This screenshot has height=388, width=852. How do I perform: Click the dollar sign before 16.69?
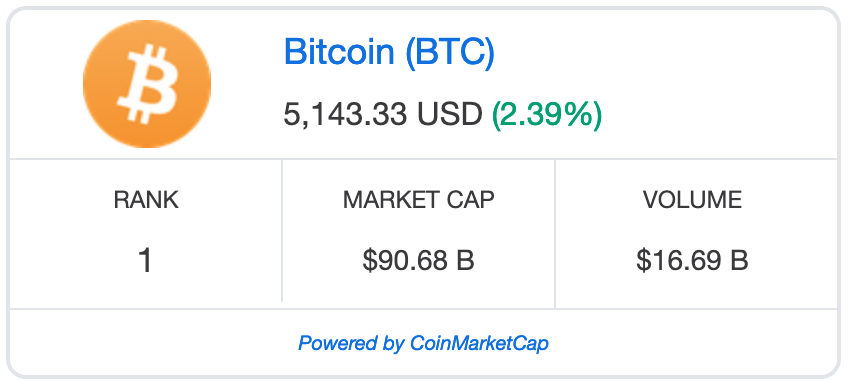643,260
